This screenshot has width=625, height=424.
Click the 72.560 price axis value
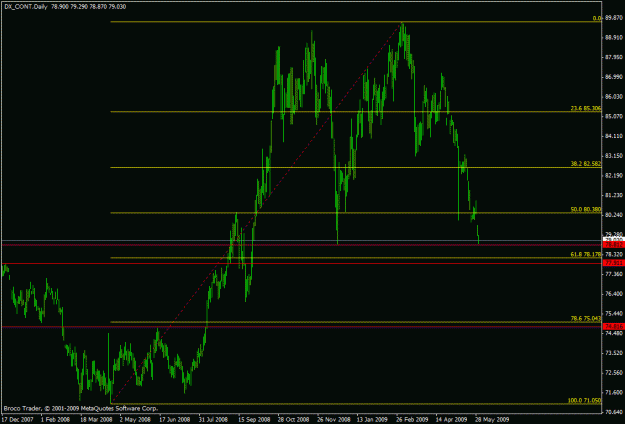pos(614,373)
